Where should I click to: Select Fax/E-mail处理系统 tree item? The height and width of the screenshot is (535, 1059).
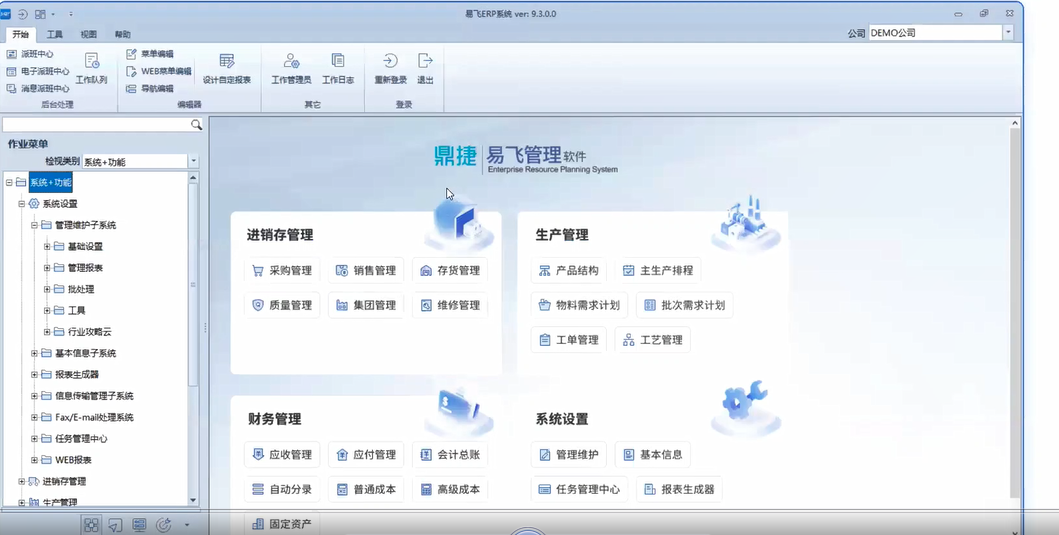(x=94, y=417)
